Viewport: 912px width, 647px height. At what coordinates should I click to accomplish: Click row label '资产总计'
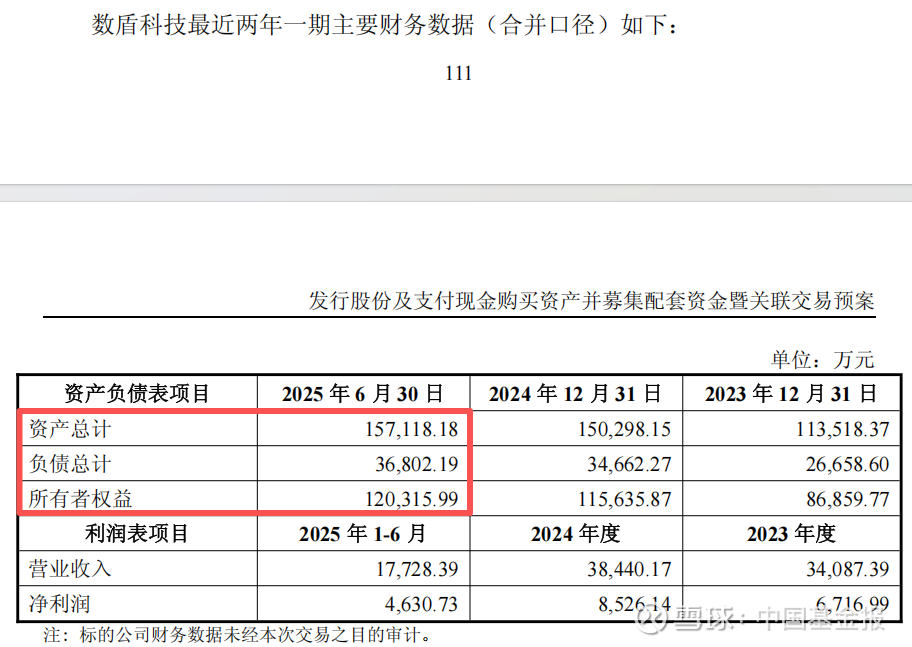point(70,429)
